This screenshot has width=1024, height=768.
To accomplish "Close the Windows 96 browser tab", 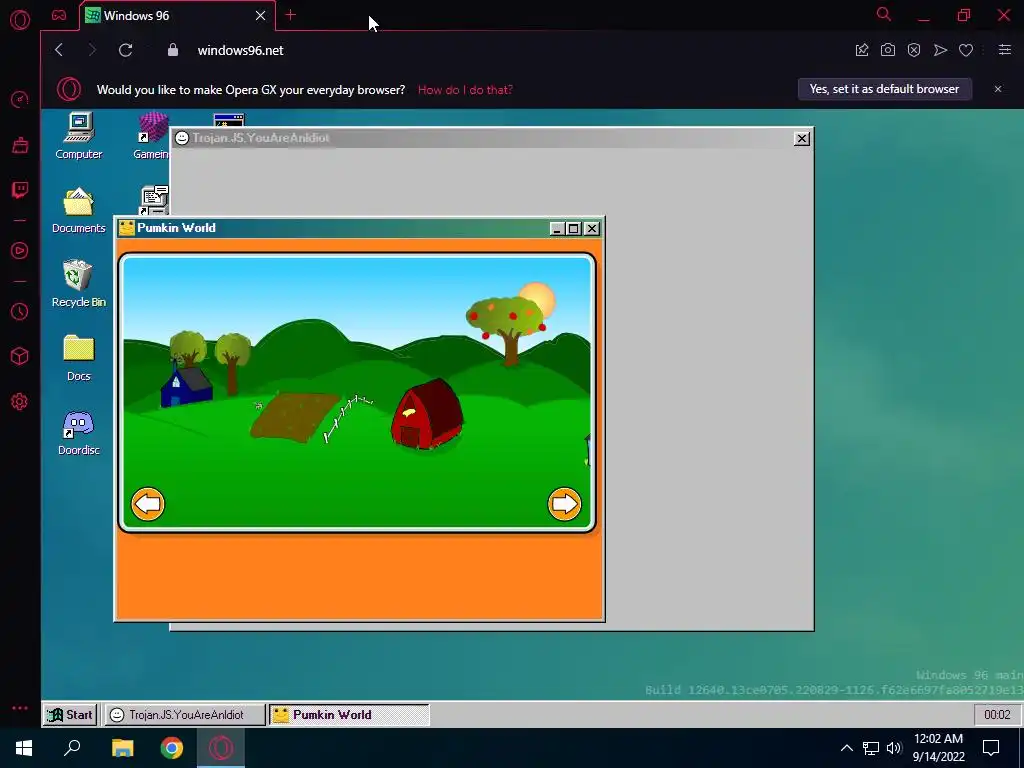I will (x=261, y=16).
